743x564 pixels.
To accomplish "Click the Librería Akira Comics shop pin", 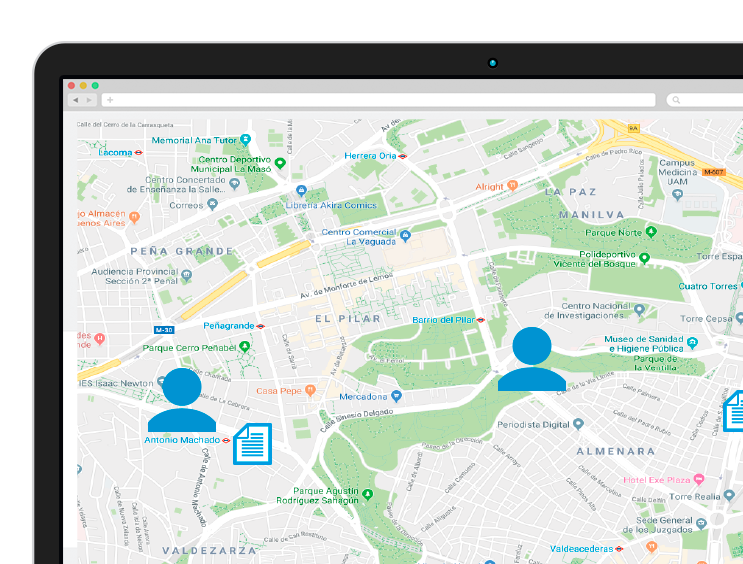I will coord(301,191).
